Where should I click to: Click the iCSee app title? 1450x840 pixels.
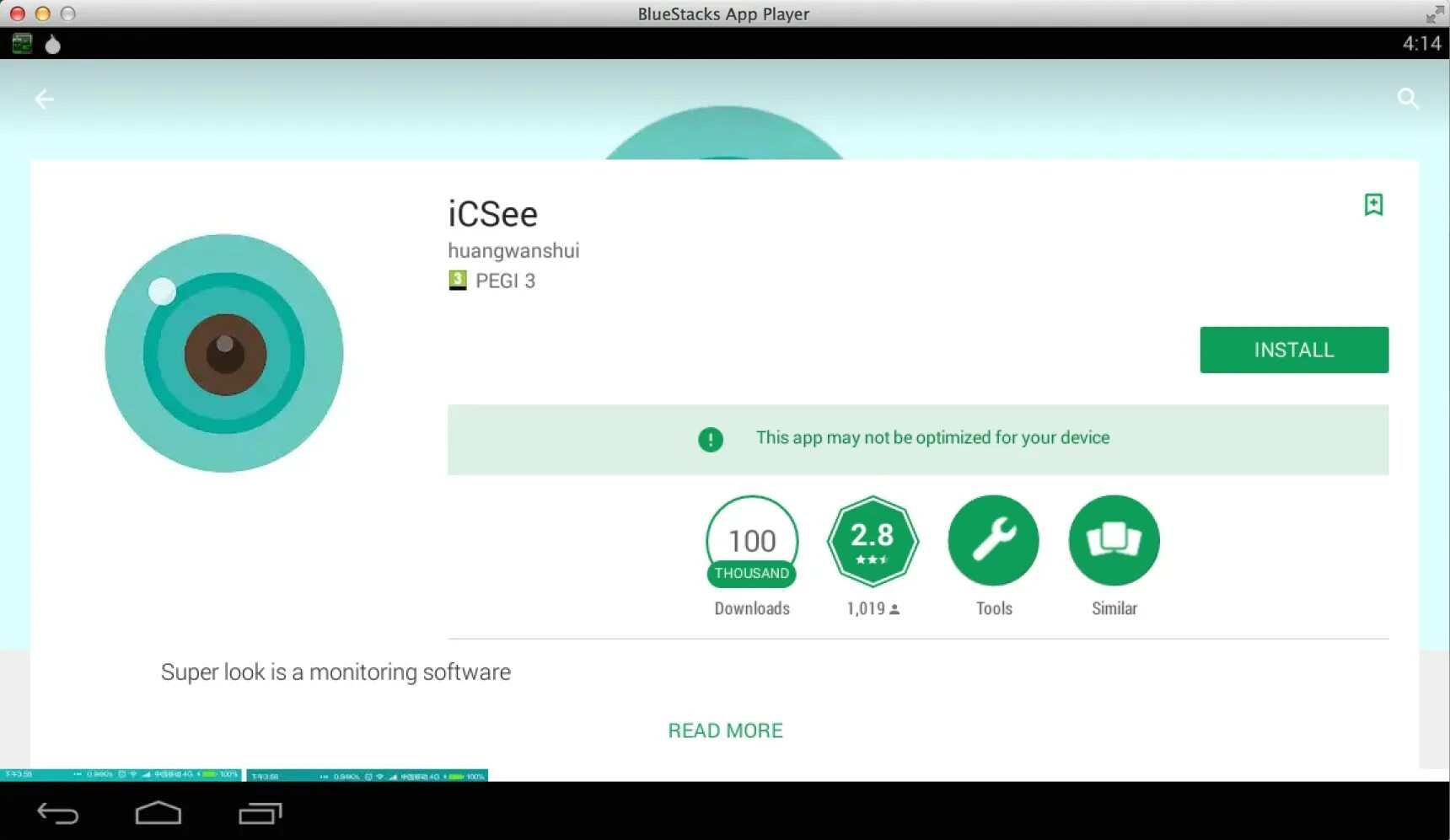[492, 214]
